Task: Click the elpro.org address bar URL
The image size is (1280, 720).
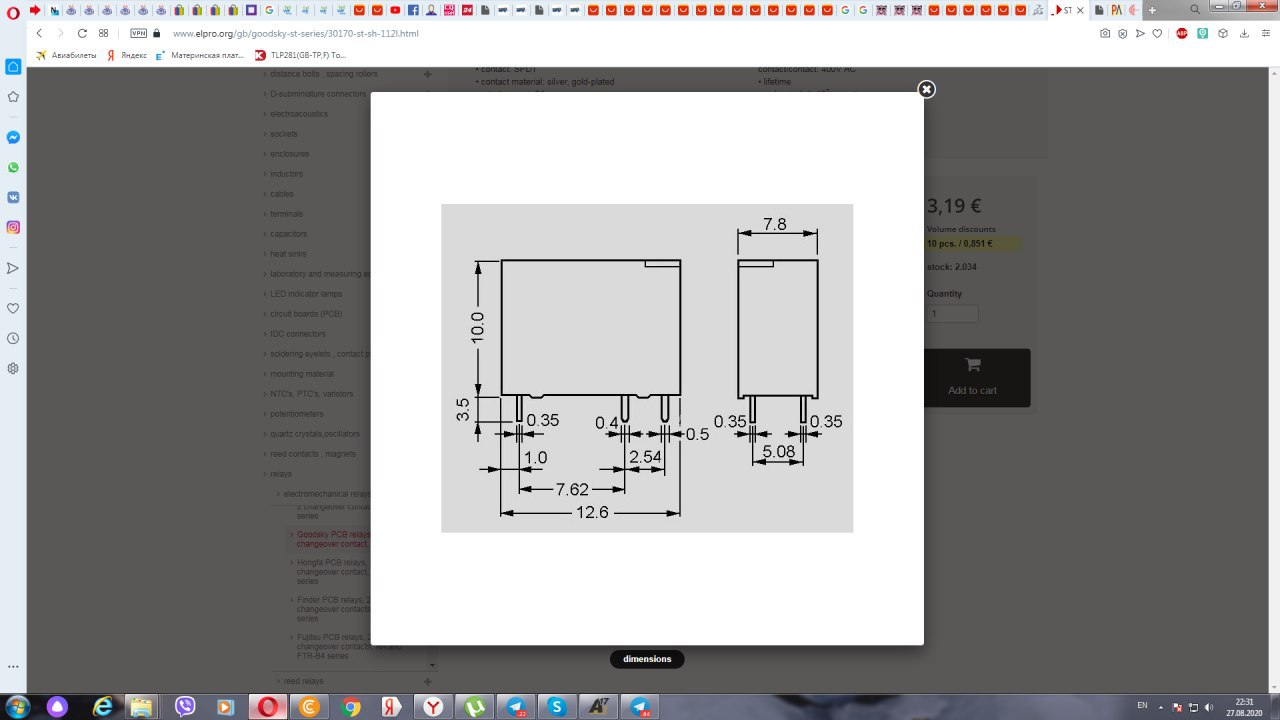Action: 296,33
